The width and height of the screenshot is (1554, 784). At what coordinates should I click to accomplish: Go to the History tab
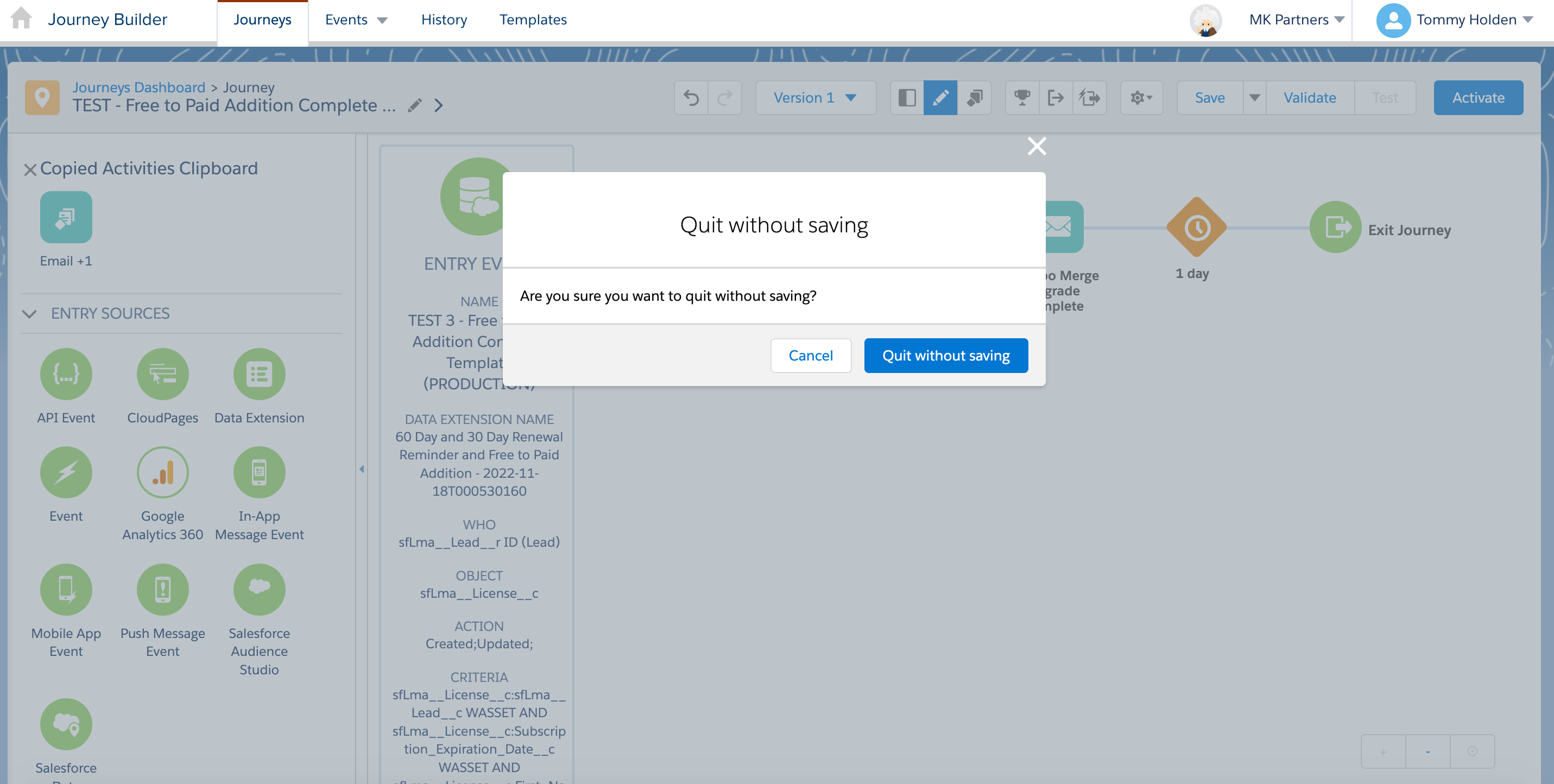point(444,20)
